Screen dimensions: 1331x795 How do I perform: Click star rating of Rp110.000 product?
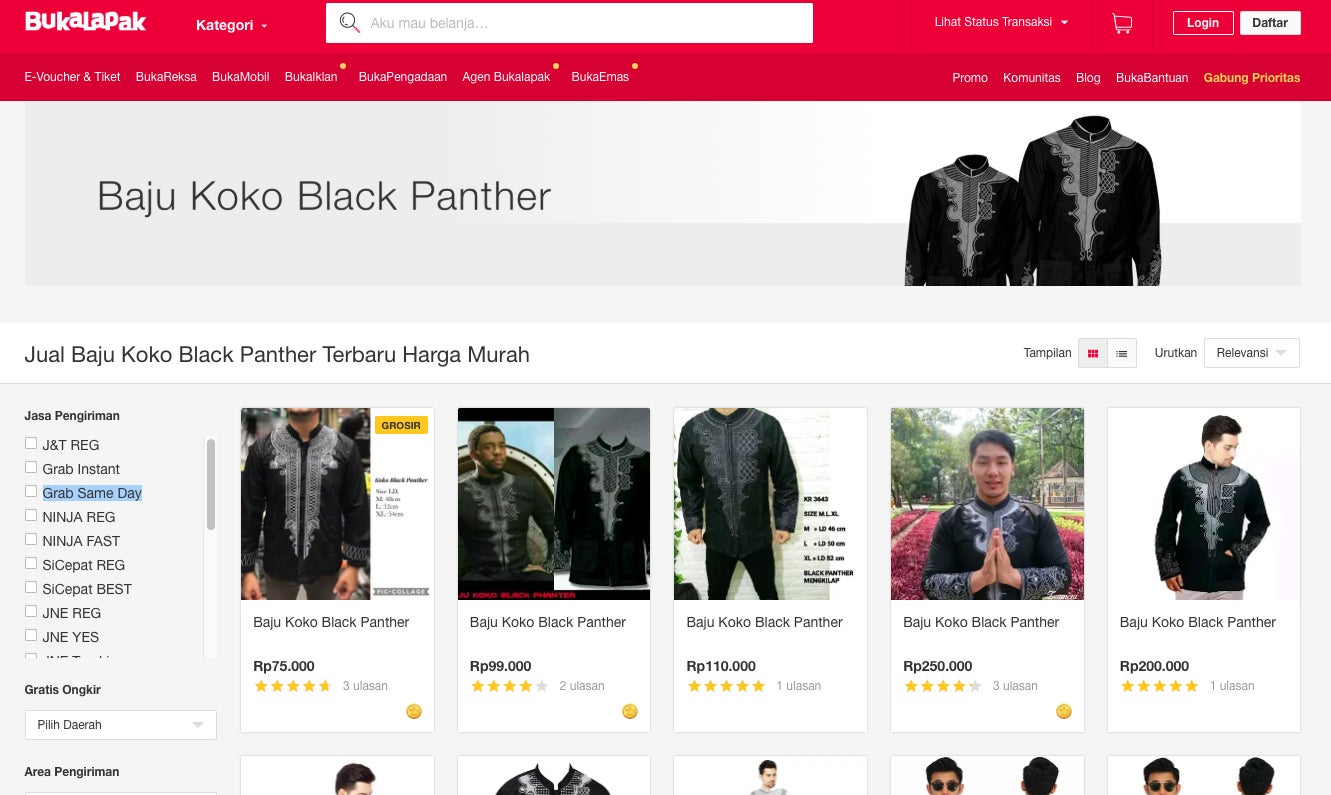pyautogui.click(x=726, y=686)
